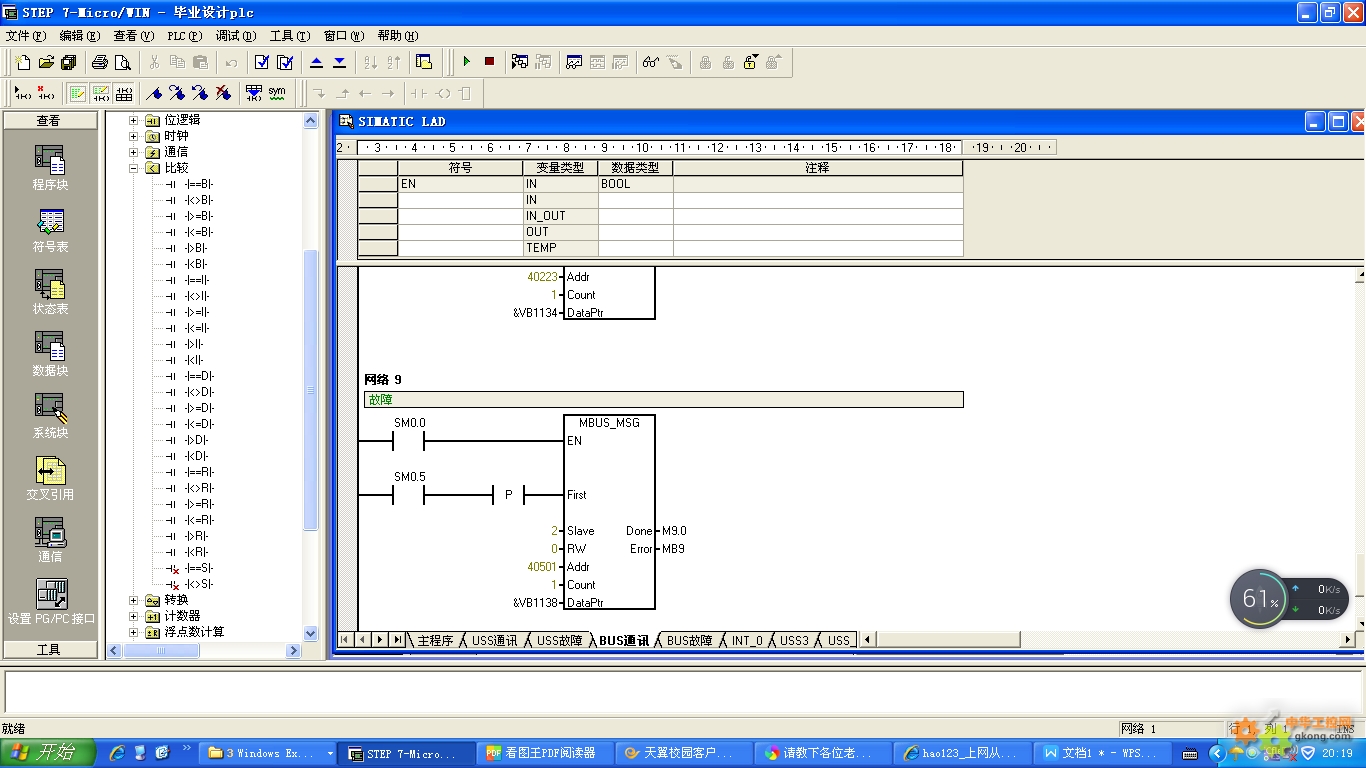The width and height of the screenshot is (1366, 768).
Task: Click the 查看 panel header button
Action: pyautogui.click(x=49, y=120)
